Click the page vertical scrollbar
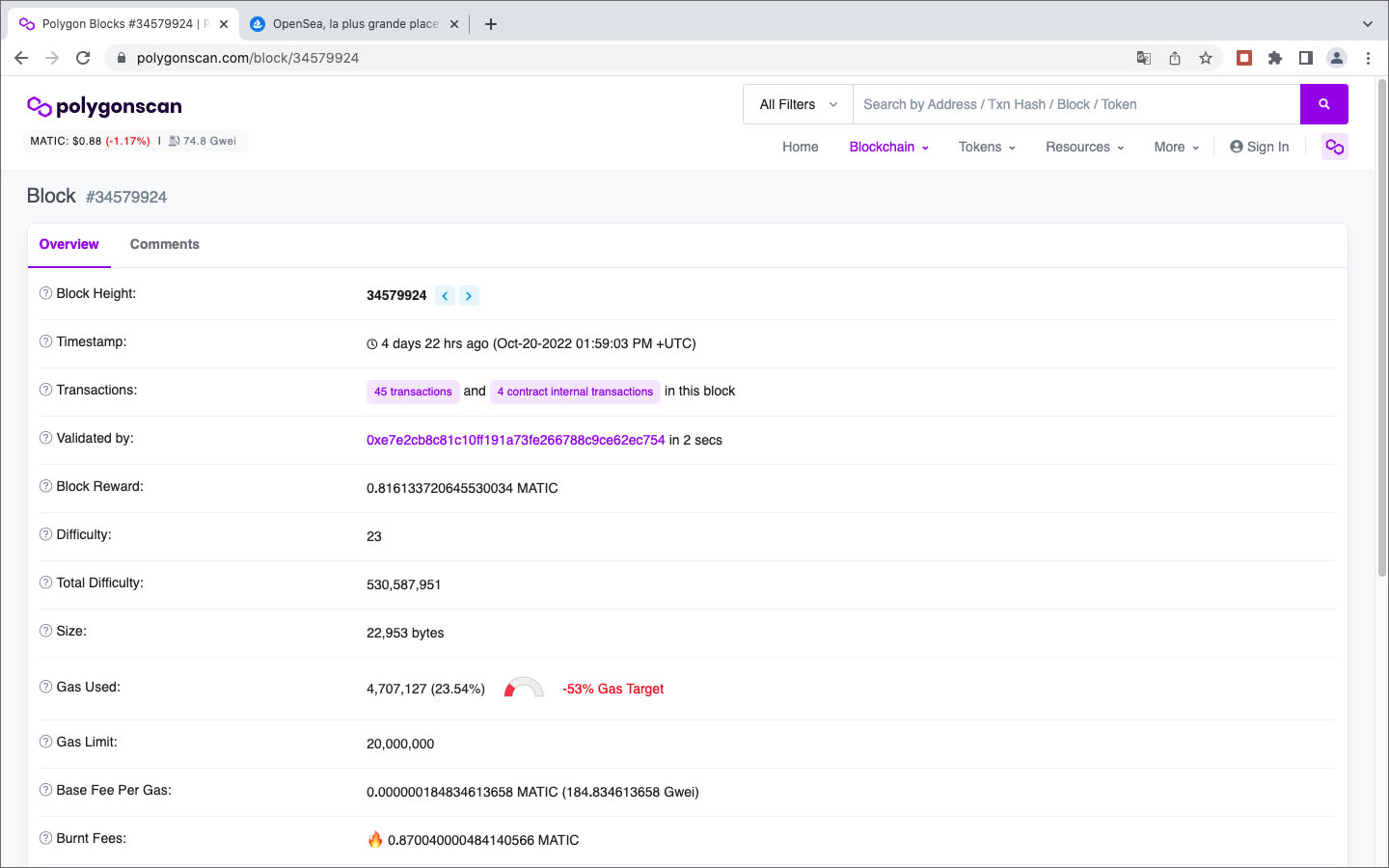 pos(1381,328)
